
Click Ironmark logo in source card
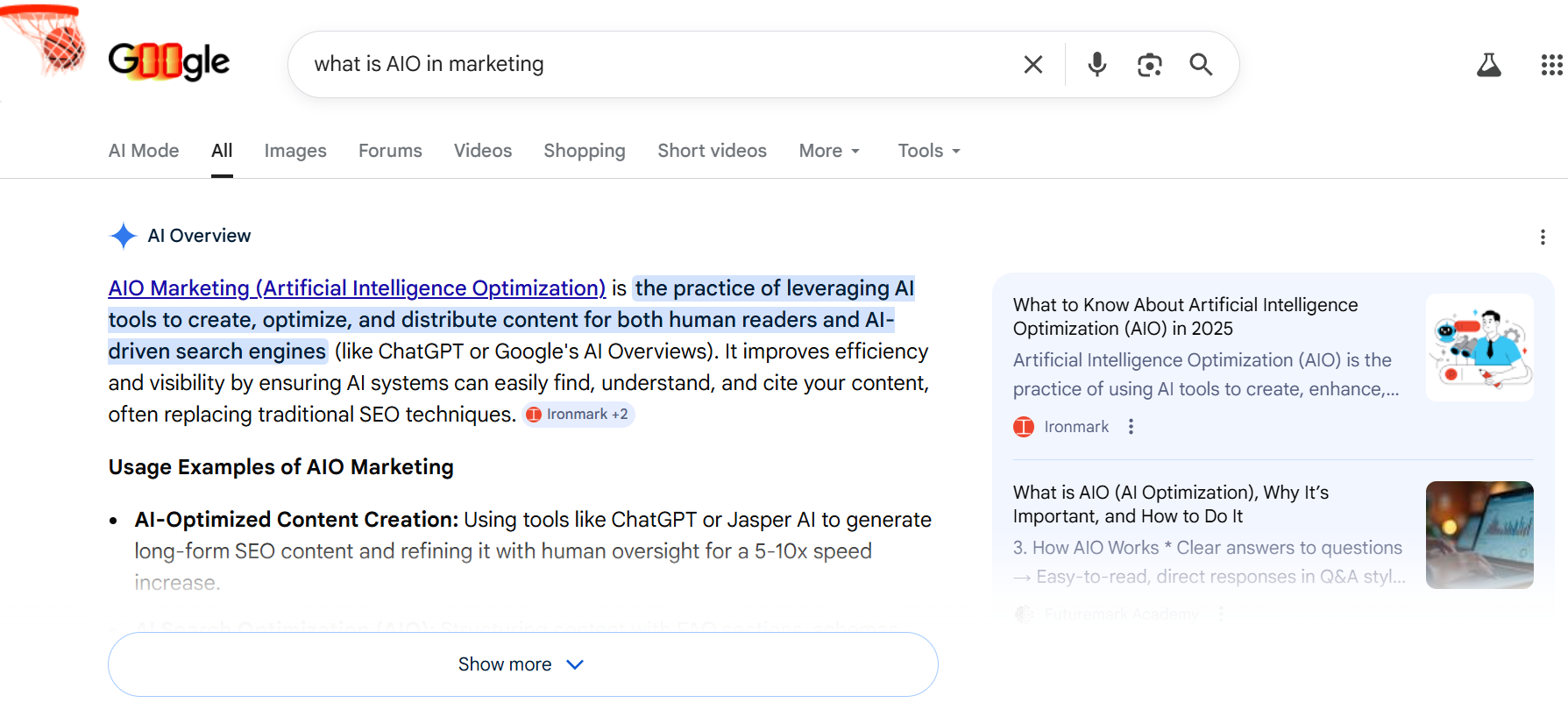(1024, 427)
